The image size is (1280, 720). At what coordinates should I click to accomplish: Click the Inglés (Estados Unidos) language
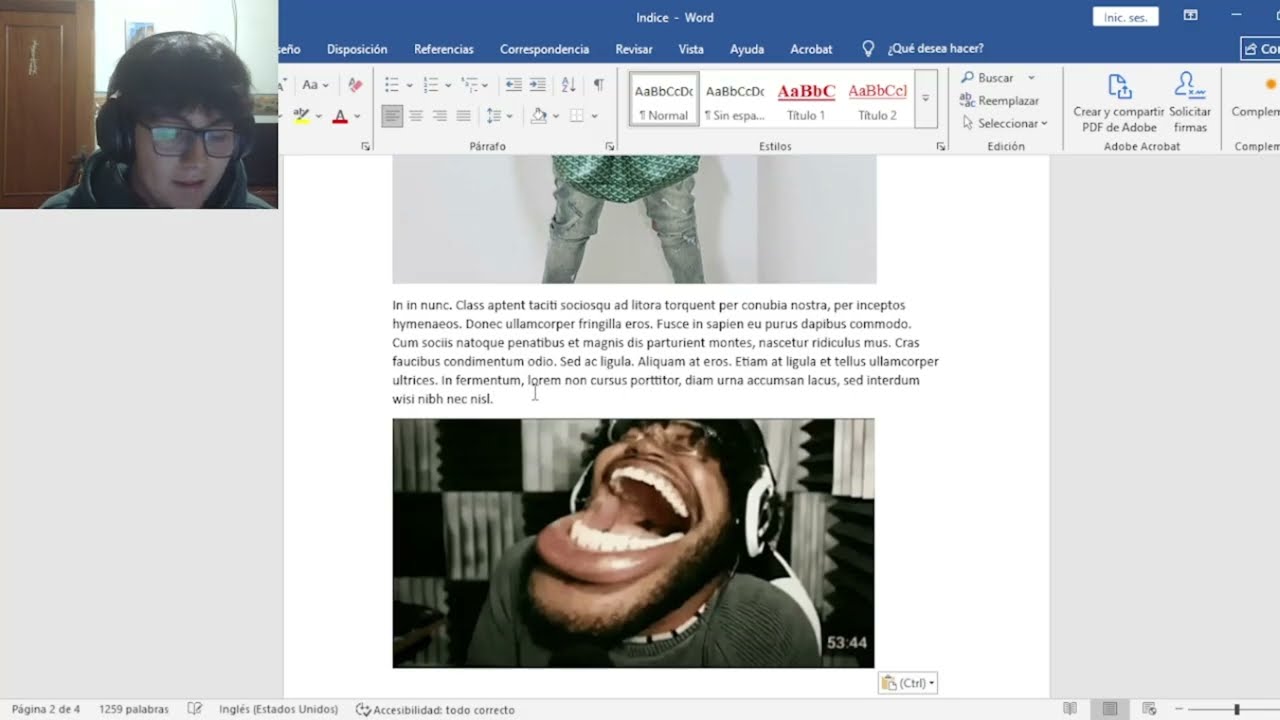[278, 709]
